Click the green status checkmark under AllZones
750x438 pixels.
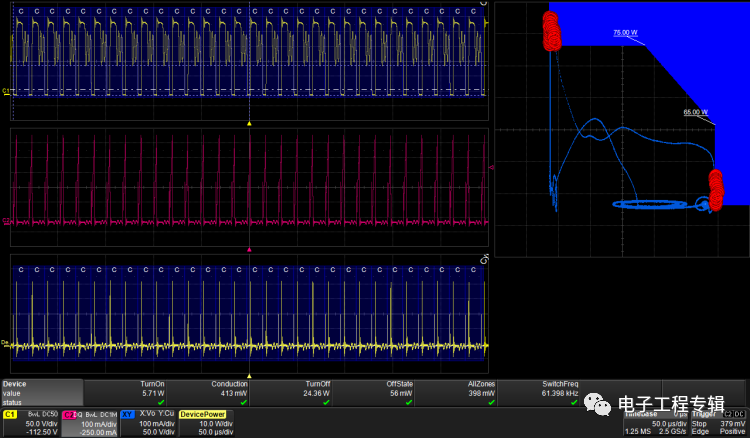click(492, 403)
